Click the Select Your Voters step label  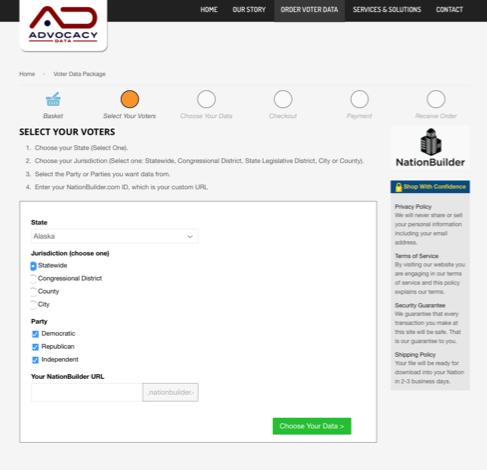pyautogui.click(x=130, y=116)
